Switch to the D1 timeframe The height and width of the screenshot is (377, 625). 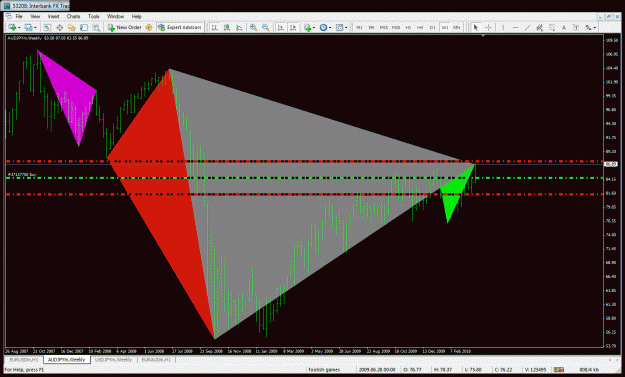click(x=432, y=27)
